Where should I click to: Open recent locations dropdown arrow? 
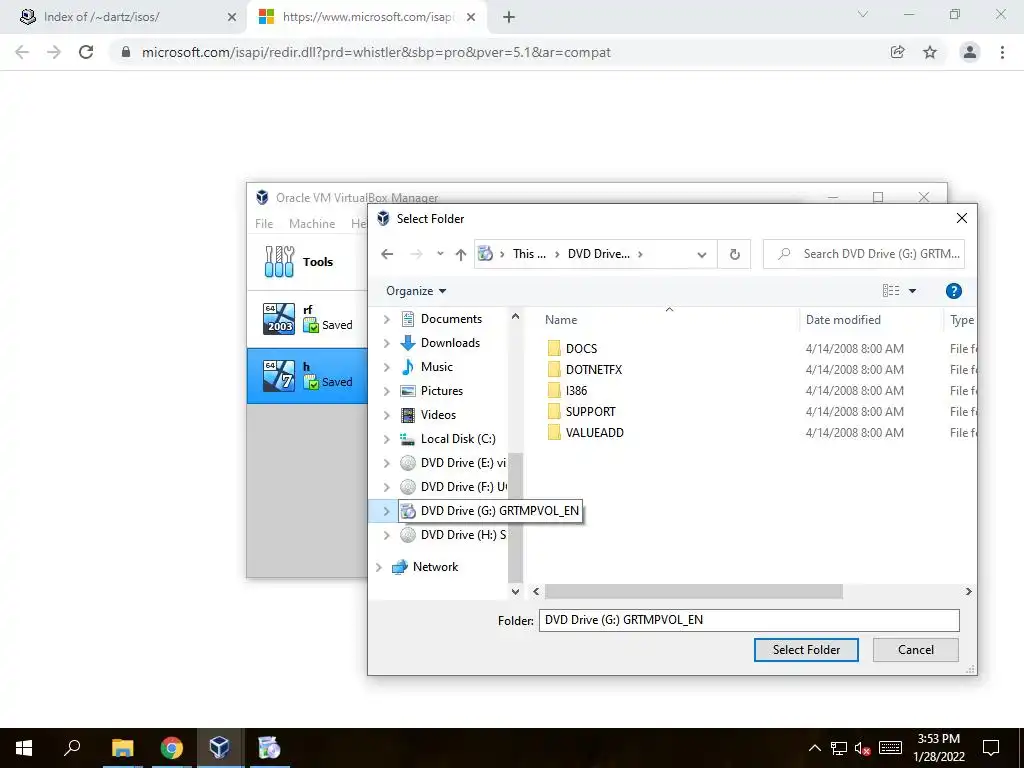coord(440,254)
